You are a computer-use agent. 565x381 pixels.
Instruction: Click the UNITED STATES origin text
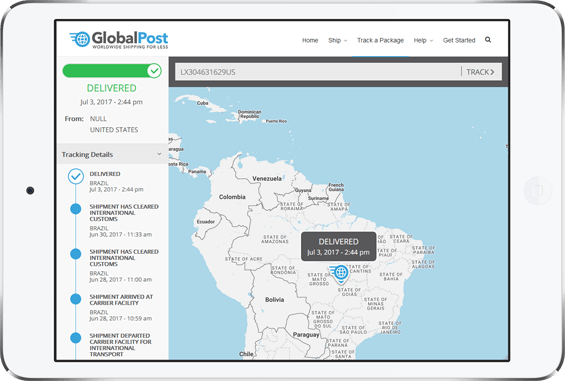[114, 130]
